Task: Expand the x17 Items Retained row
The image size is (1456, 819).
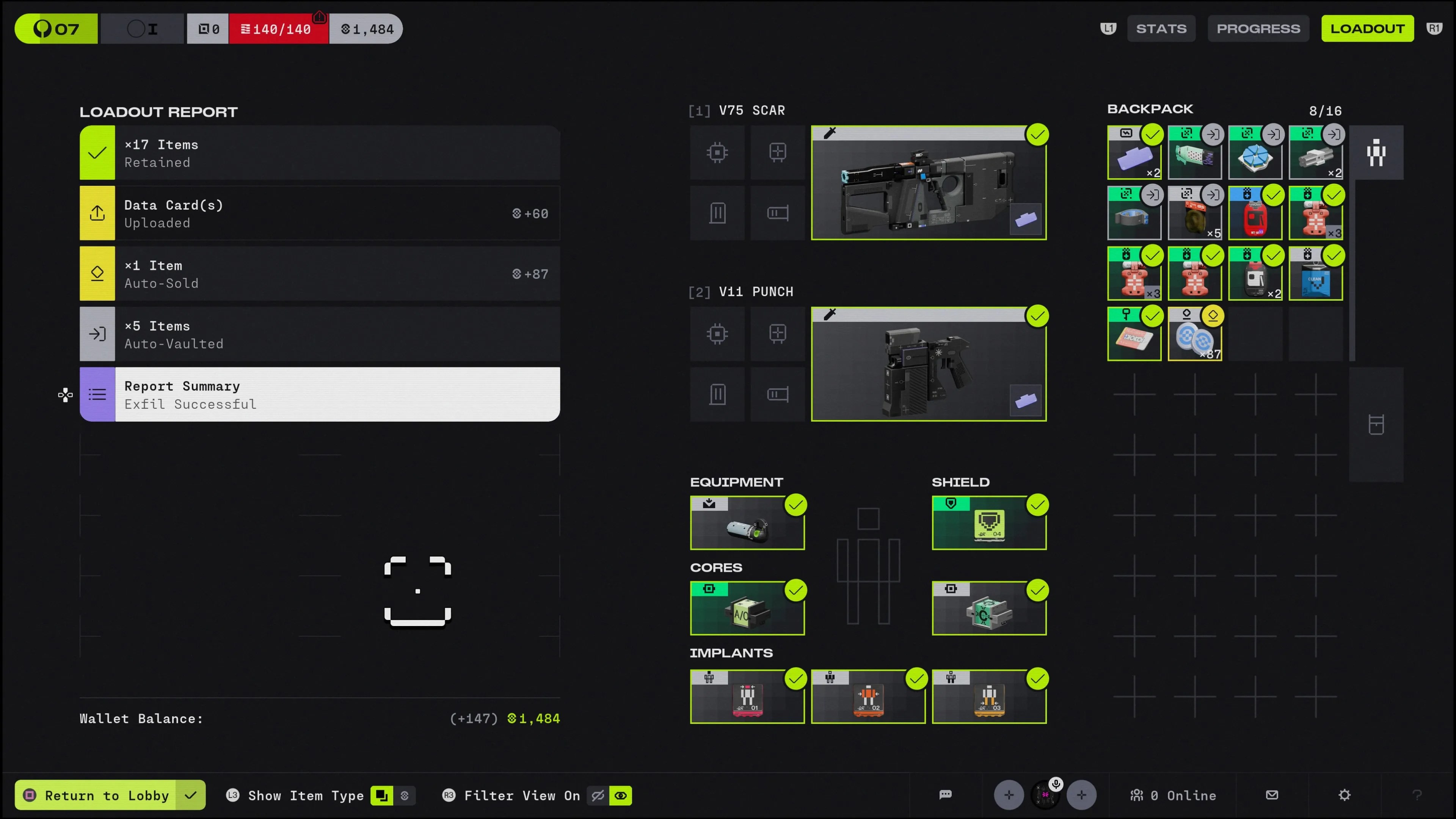Action: click(x=319, y=153)
